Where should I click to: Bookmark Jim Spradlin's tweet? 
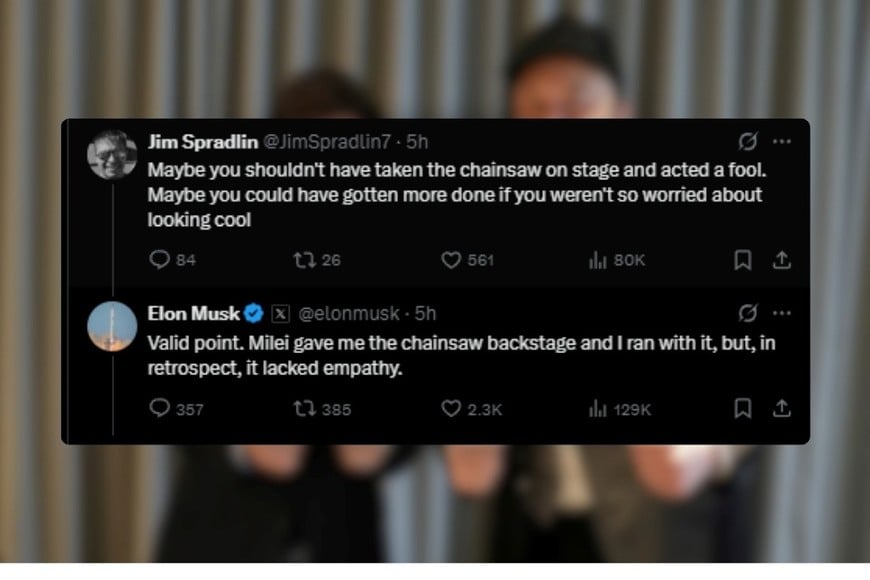743,260
